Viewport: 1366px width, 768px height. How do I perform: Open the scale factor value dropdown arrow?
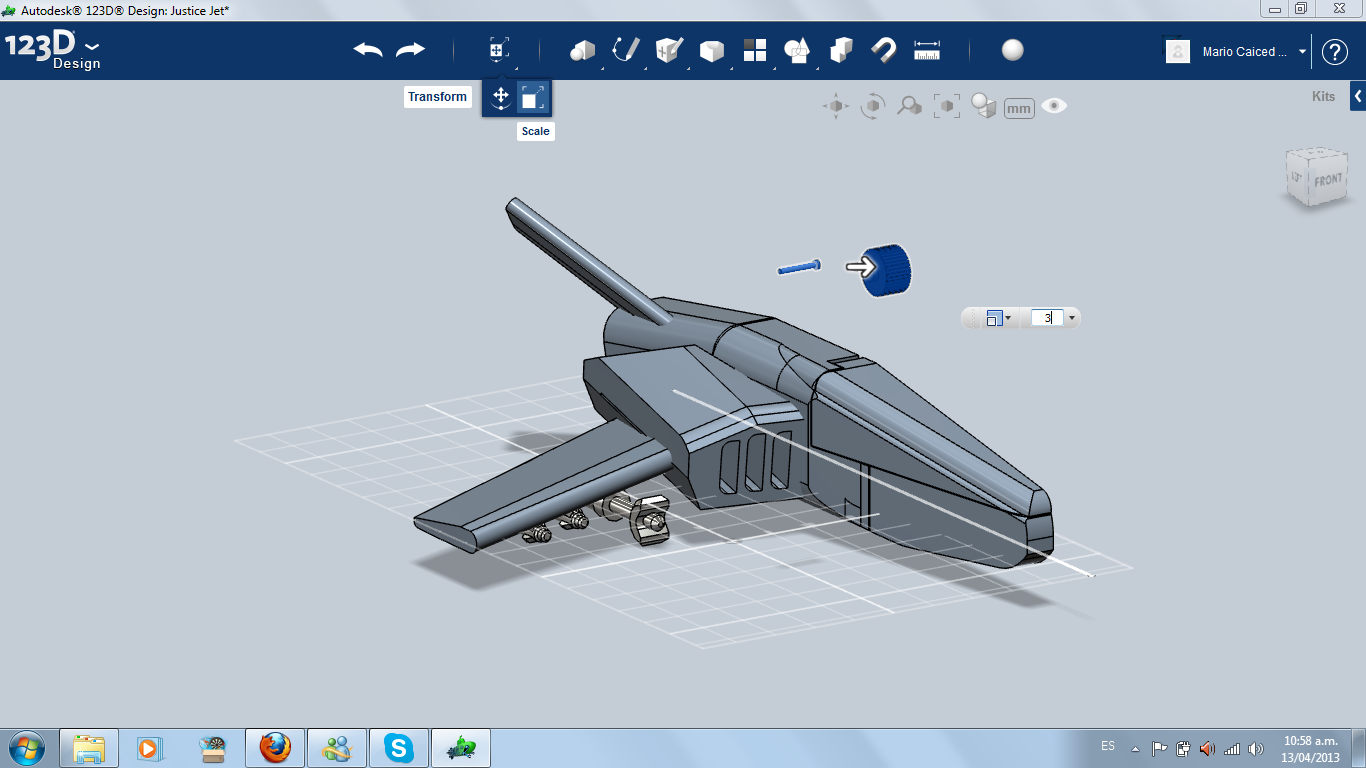[x=1072, y=318]
